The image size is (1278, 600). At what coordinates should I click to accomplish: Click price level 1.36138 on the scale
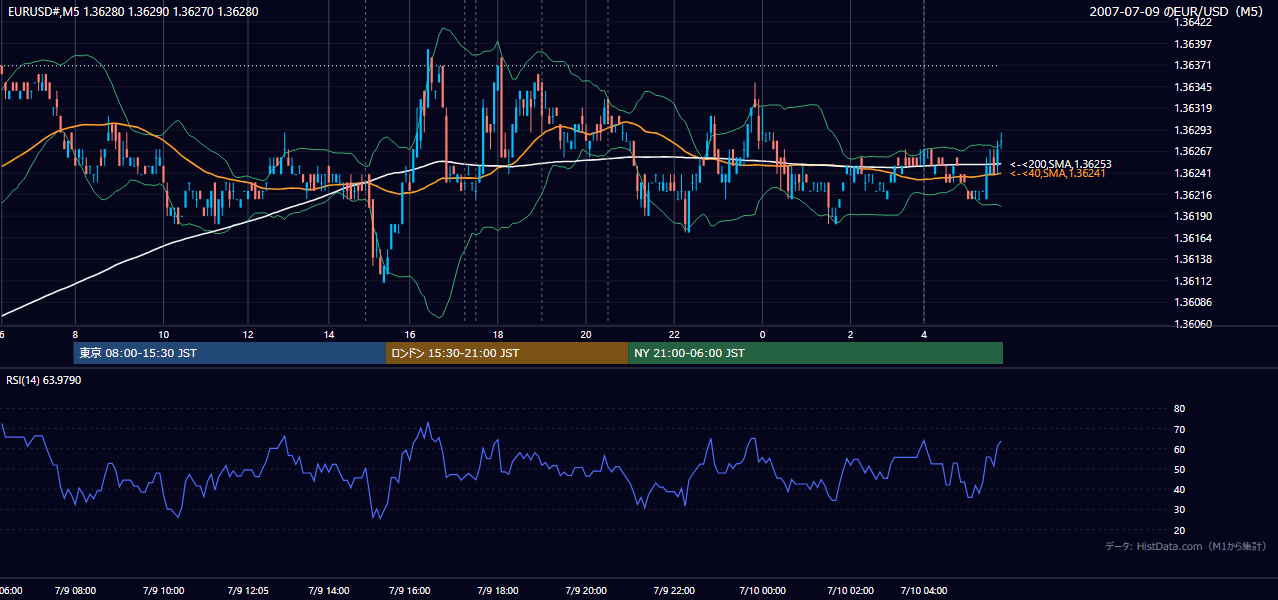[1194, 259]
